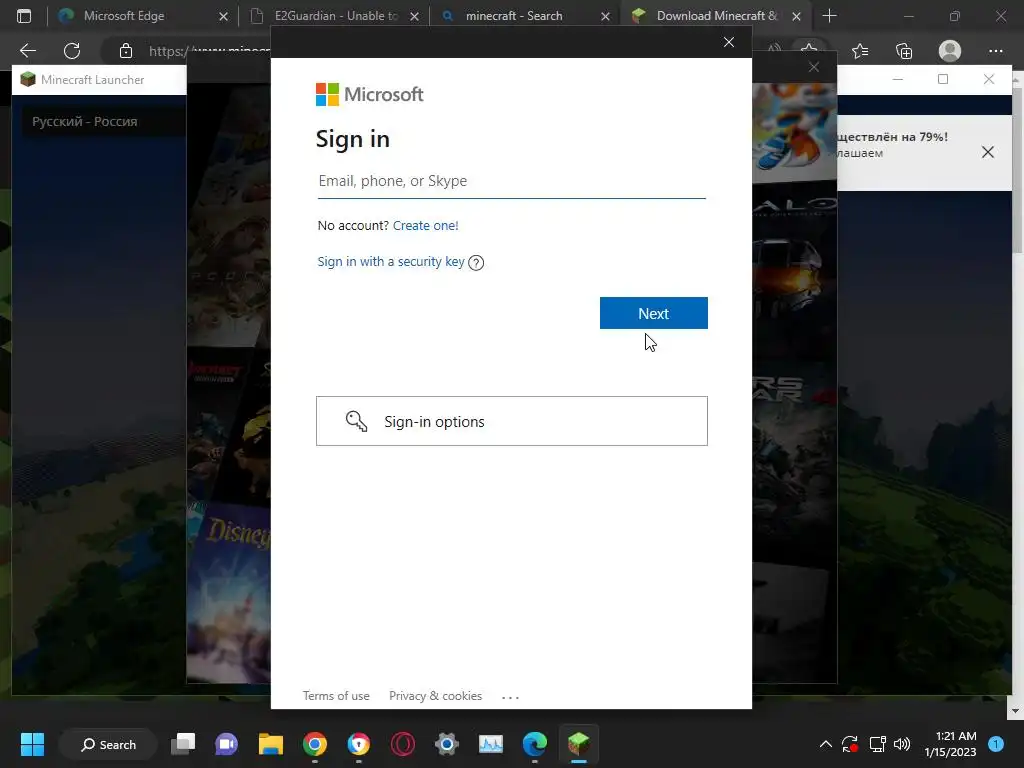Screen dimensions: 1024x768
Task: Open the Settings gear app on taskbar
Action: pyautogui.click(x=447, y=744)
